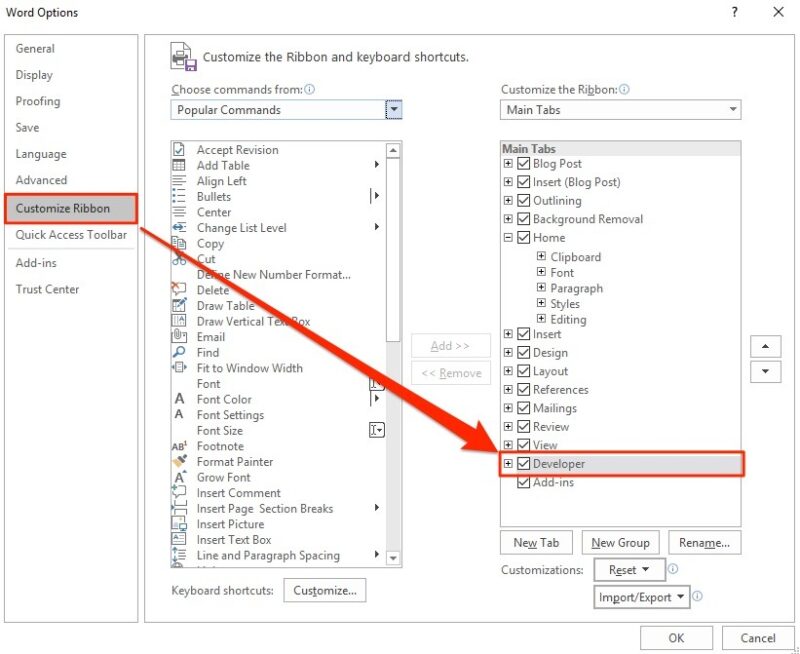Screen dimensions: 800x654
Task: Disable the Blog Post tab checkbox
Action: (524, 164)
